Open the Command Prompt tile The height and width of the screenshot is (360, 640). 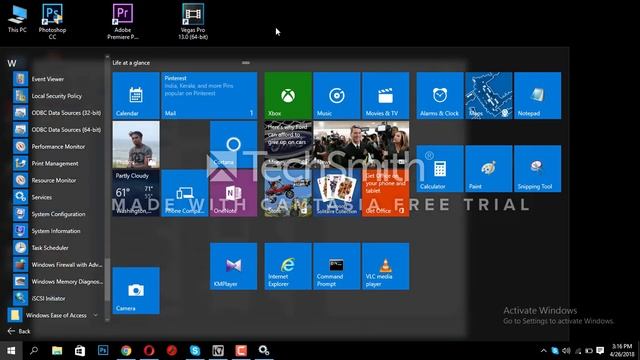point(337,266)
